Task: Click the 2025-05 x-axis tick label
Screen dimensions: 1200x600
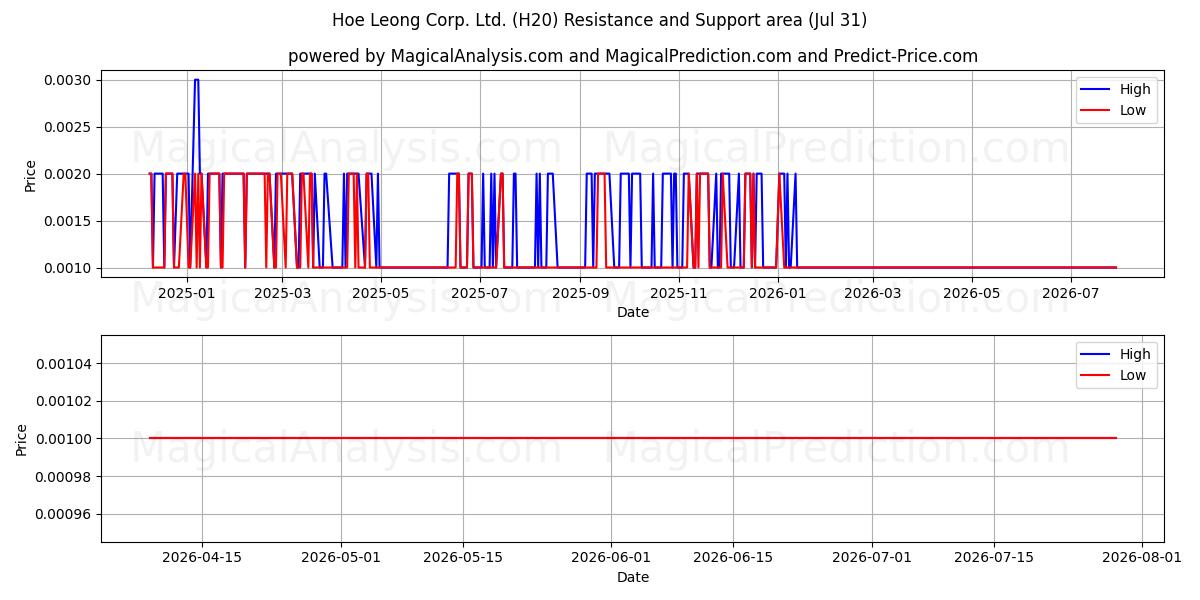Action: 381,293
